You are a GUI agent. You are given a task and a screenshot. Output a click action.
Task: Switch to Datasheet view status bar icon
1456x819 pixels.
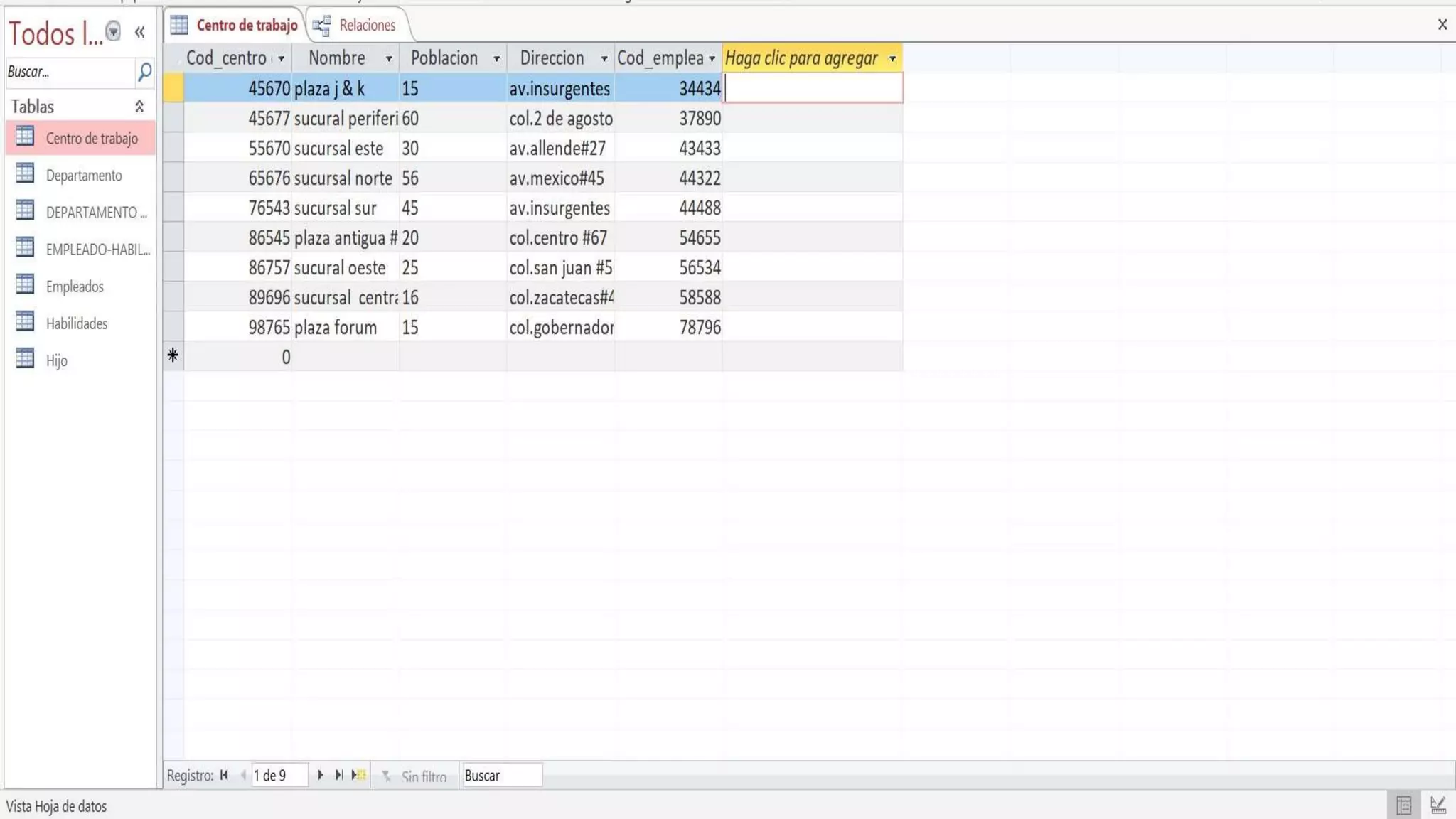point(1403,805)
